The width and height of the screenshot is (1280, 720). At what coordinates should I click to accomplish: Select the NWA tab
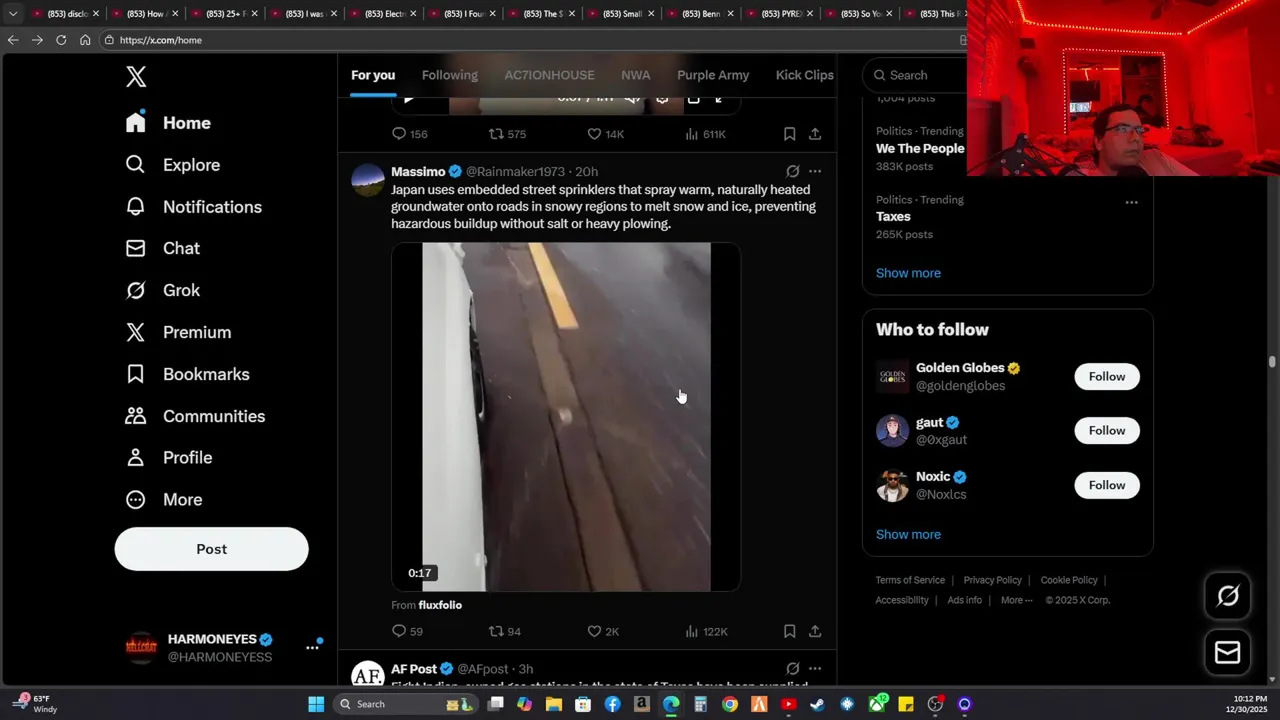point(636,75)
